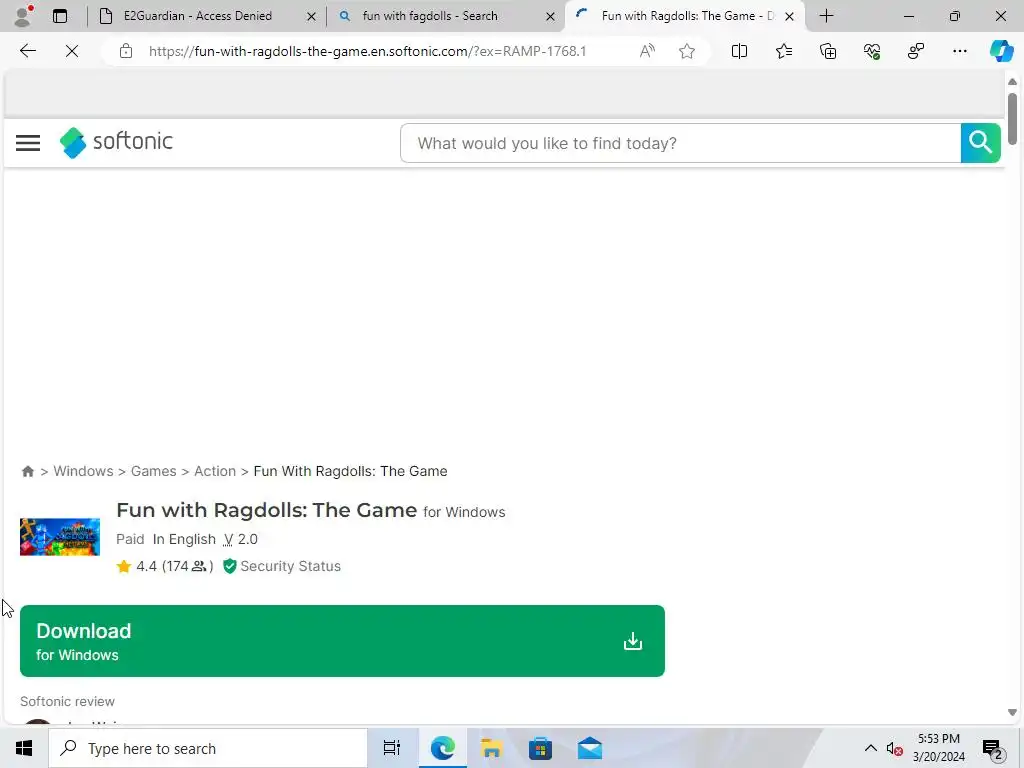Open Microsoft Store from taskbar
The width and height of the screenshot is (1024, 768).
click(540, 748)
